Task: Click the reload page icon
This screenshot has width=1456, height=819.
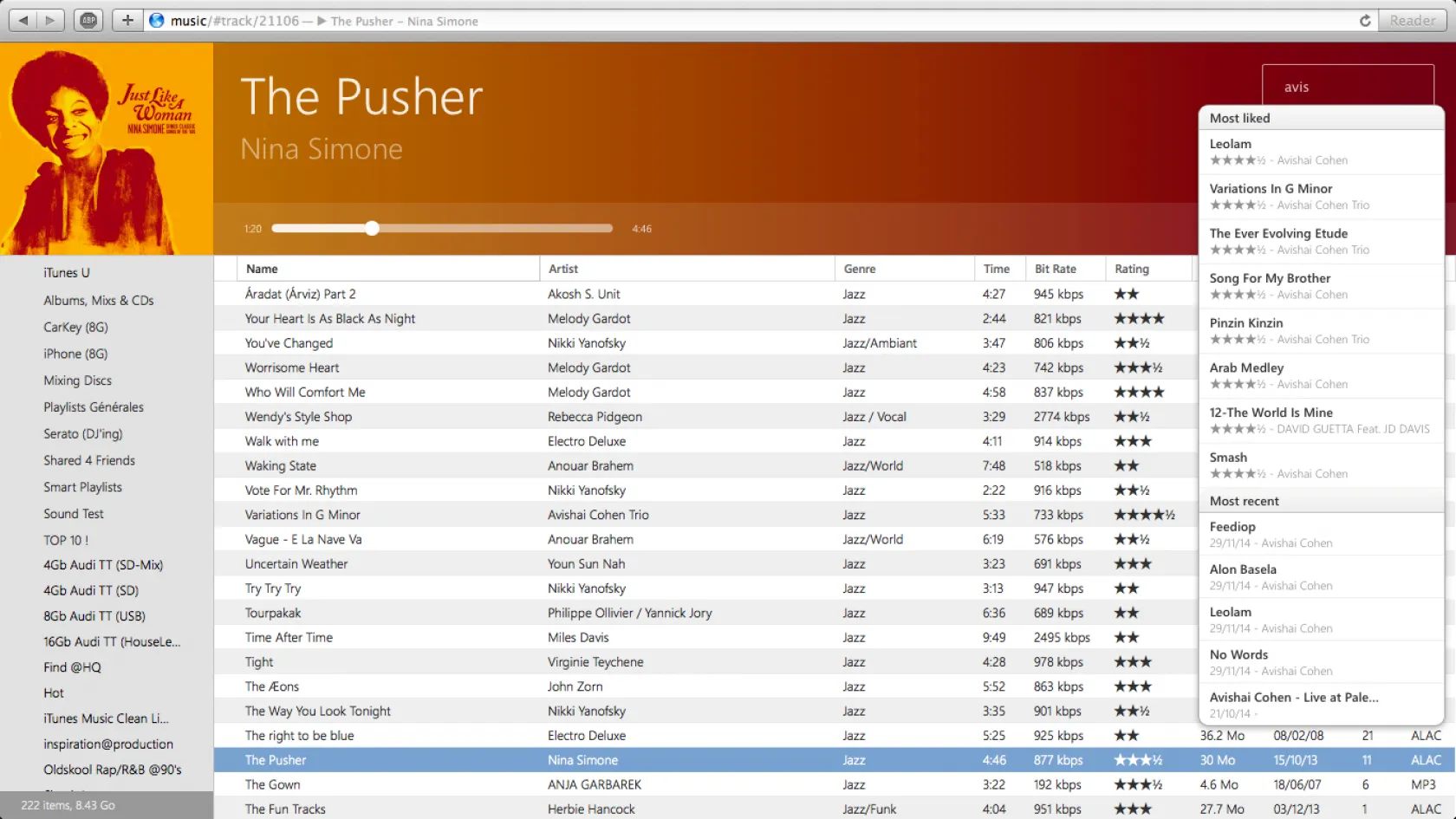Action: pyautogui.click(x=1365, y=21)
